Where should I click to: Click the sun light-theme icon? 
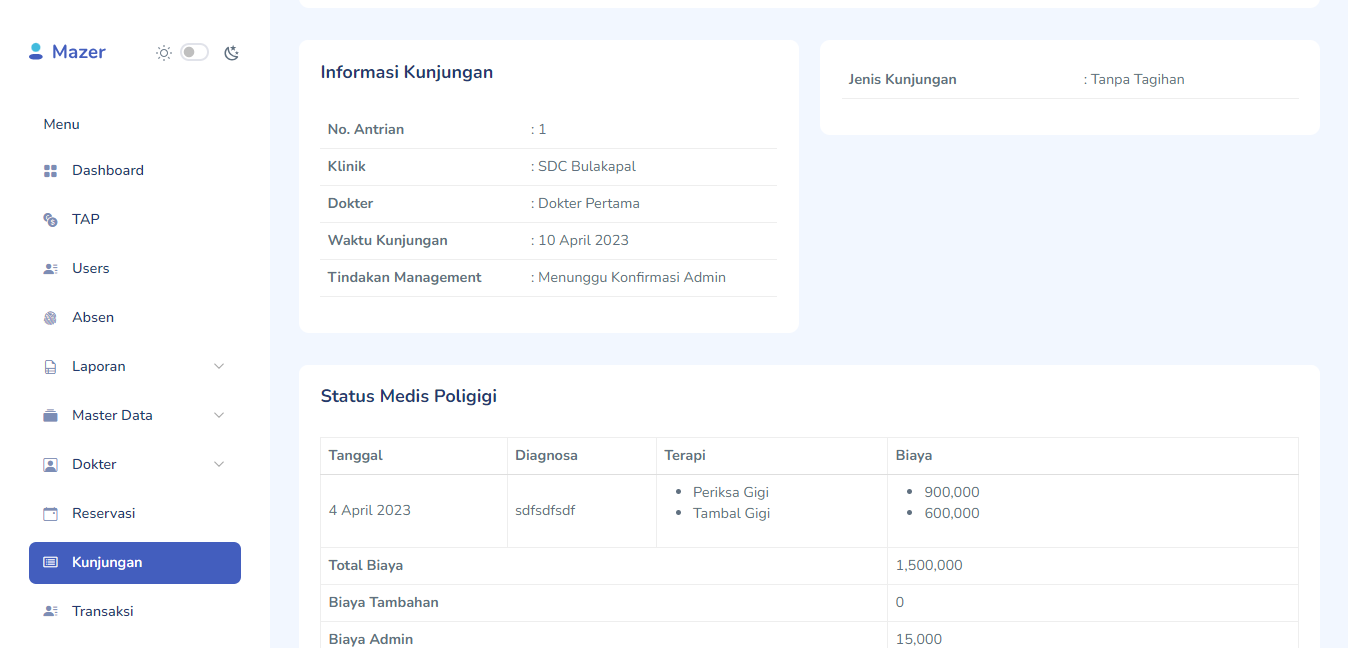click(164, 53)
